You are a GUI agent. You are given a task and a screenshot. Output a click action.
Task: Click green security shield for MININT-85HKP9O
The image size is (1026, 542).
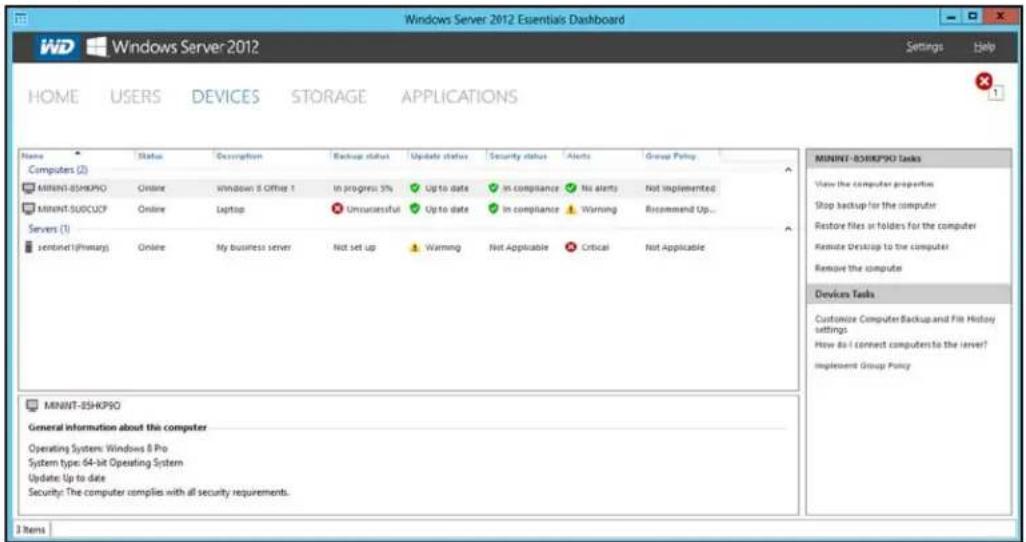pyautogui.click(x=493, y=189)
